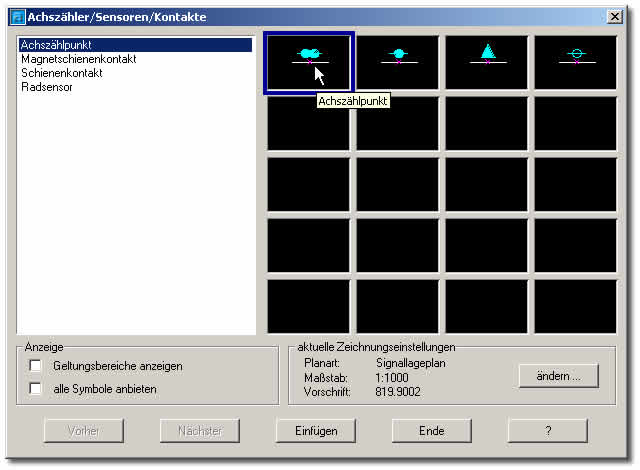Select the double-head Achszählpunkt symbol thumbnail
The height and width of the screenshot is (470, 640).
click(x=309, y=62)
